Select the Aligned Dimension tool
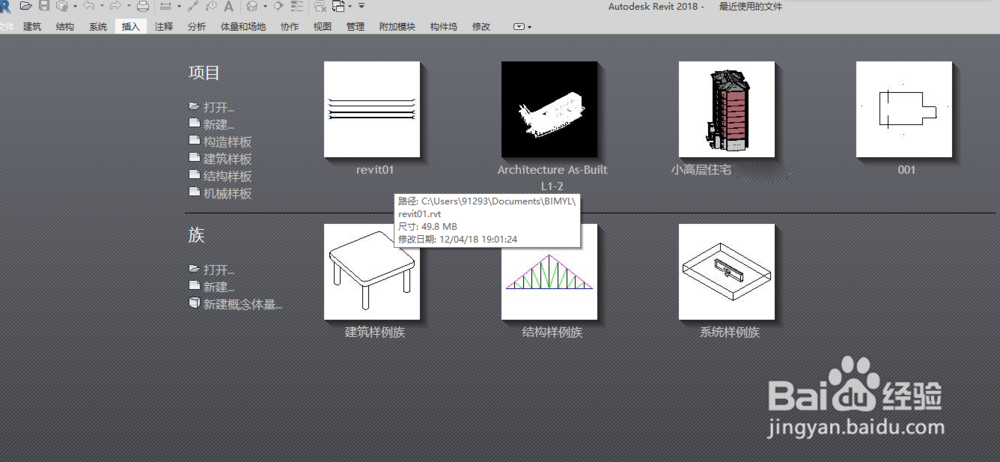The width and height of the screenshot is (1000, 462). 195,6
